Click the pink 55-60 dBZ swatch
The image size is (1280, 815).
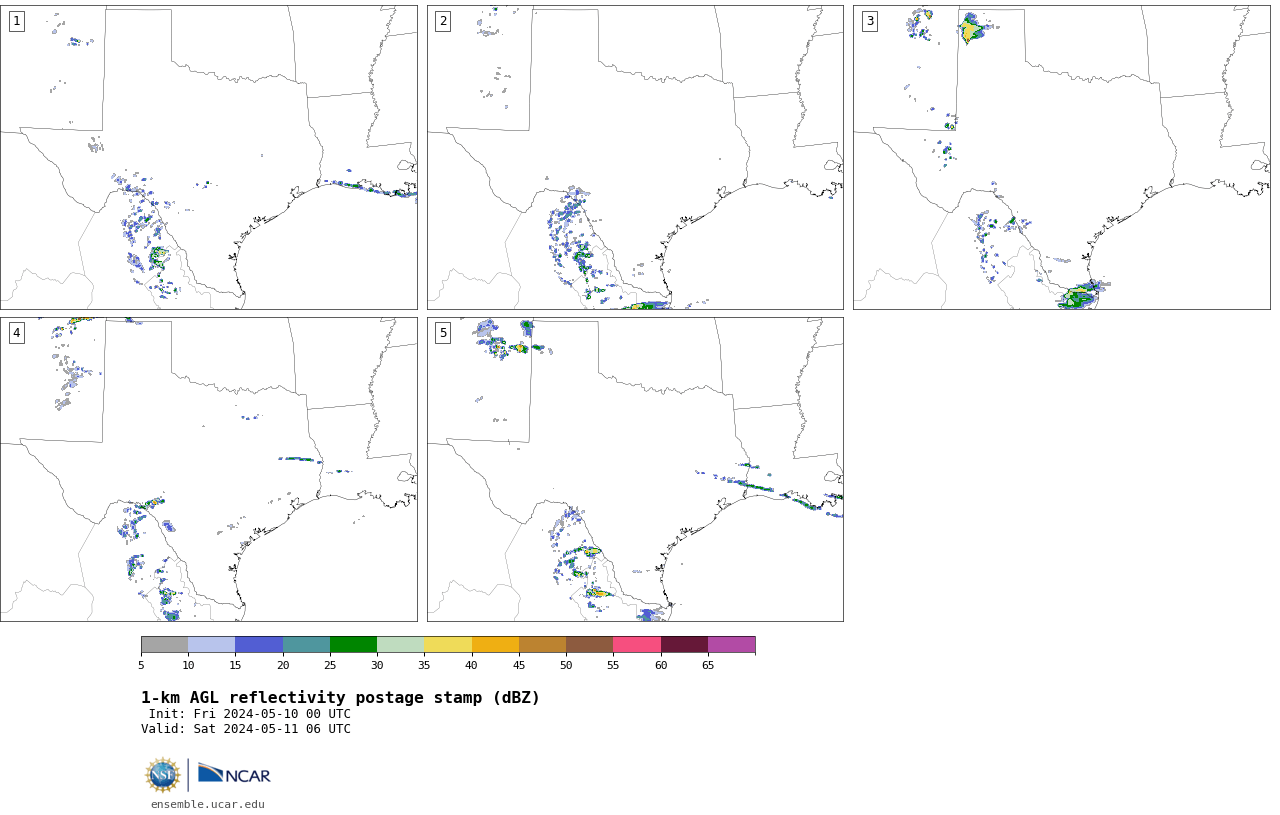pos(637,644)
